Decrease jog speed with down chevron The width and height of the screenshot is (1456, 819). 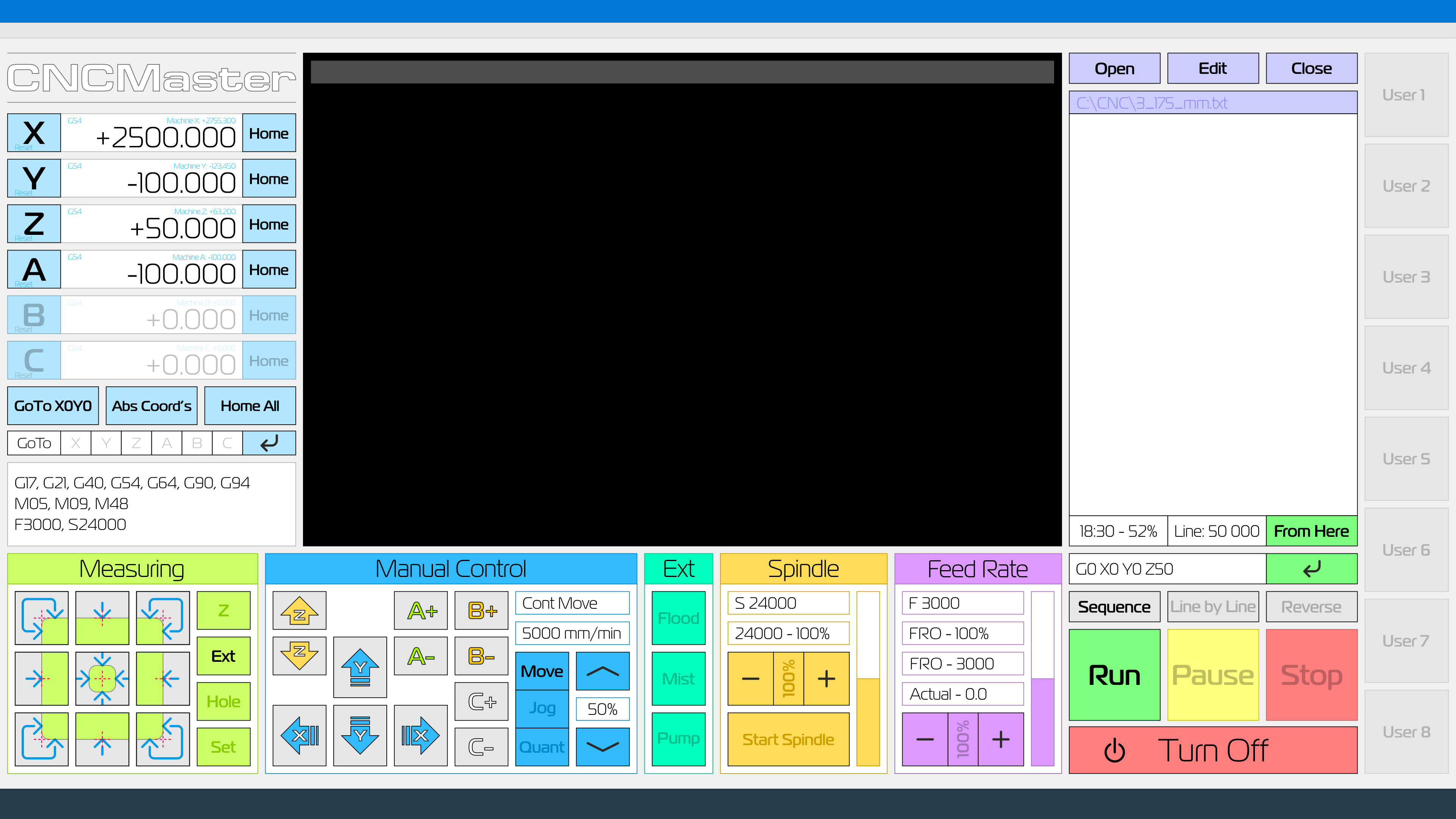point(603,747)
